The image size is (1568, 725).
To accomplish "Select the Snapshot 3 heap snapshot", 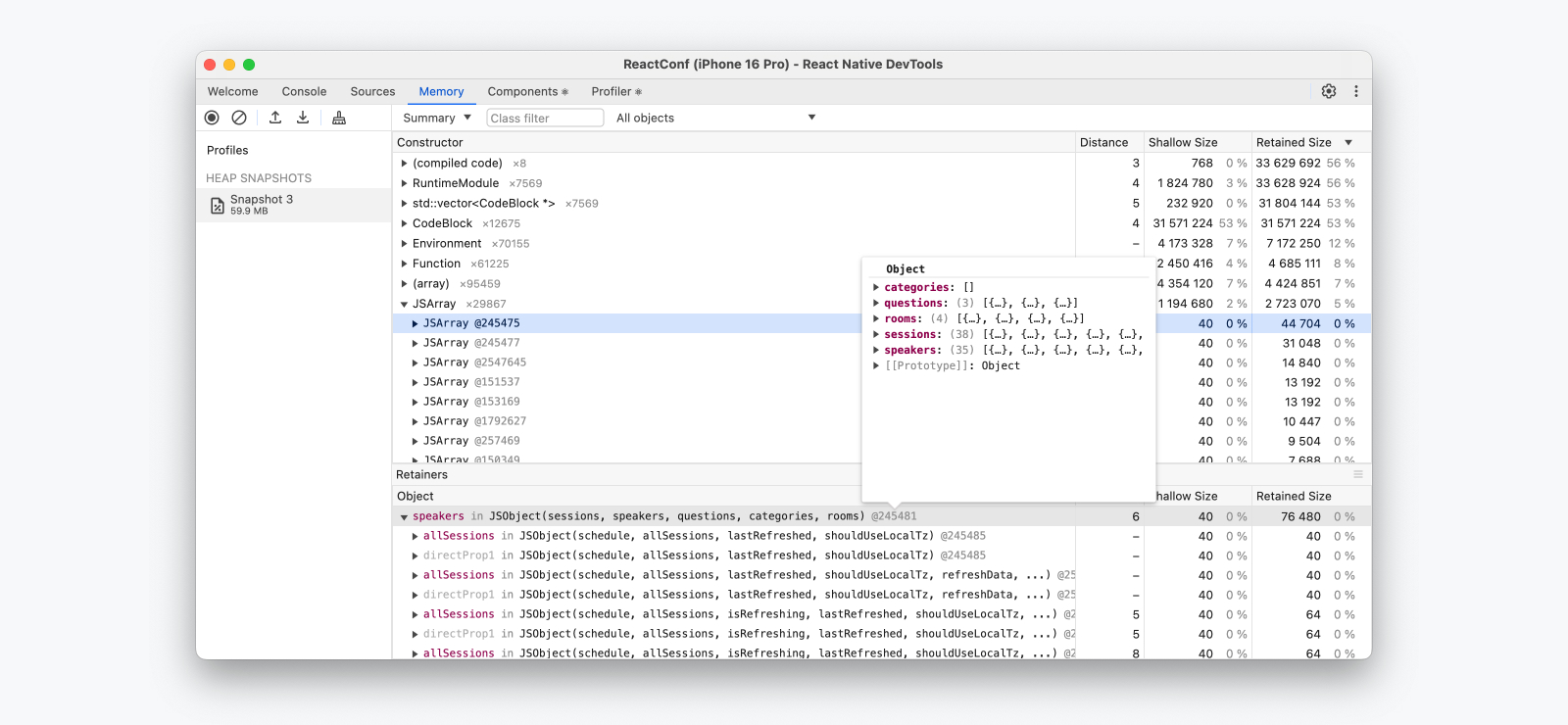I will [262, 204].
